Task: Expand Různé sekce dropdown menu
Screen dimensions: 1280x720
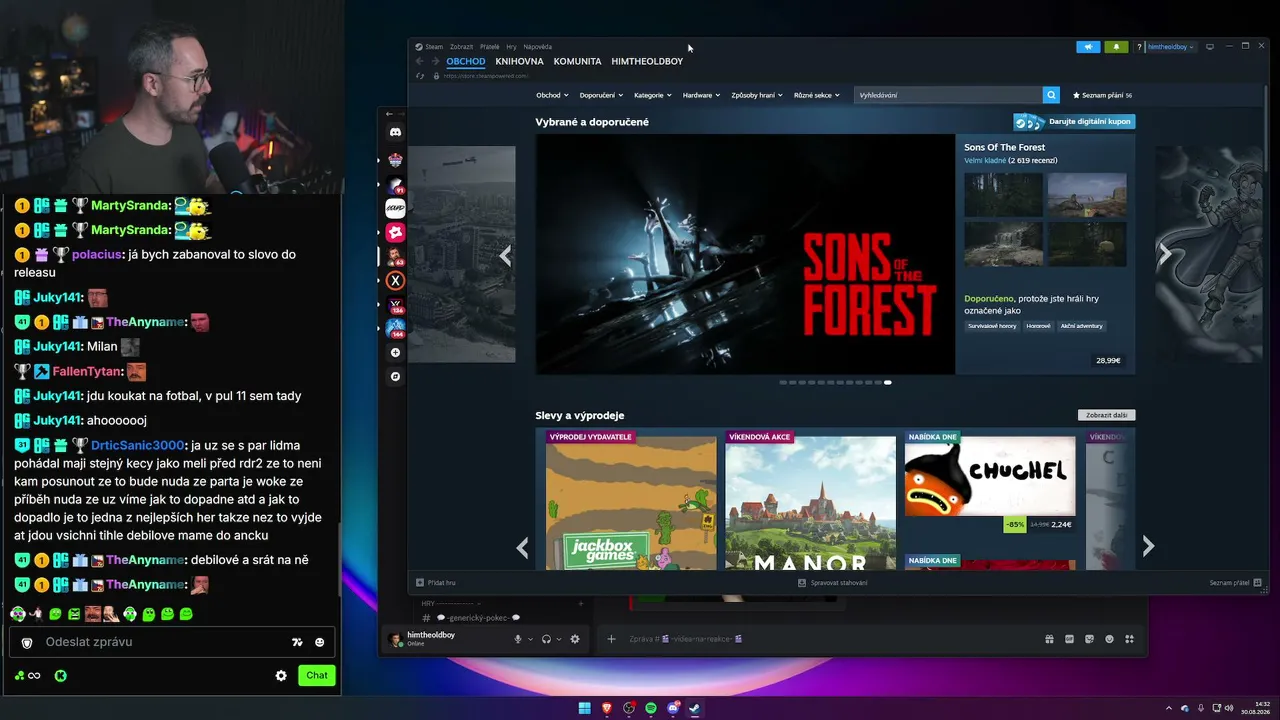Action: pyautogui.click(x=817, y=95)
